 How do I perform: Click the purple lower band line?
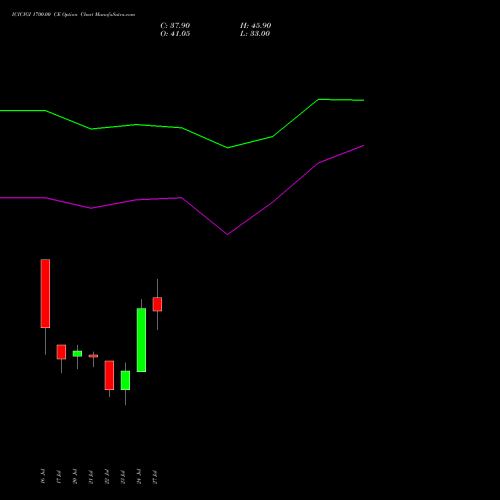coord(182,198)
